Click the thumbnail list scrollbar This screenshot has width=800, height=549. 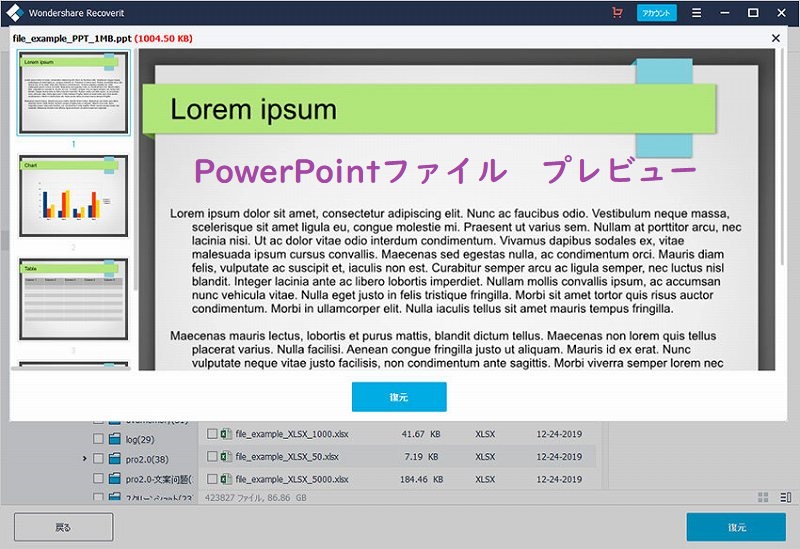(x=135, y=169)
